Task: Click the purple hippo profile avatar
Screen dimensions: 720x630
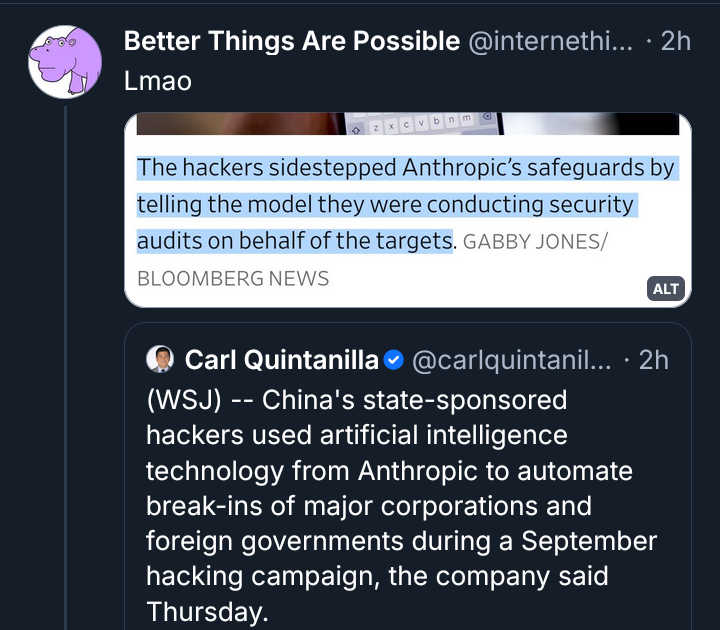Action: pos(64,62)
